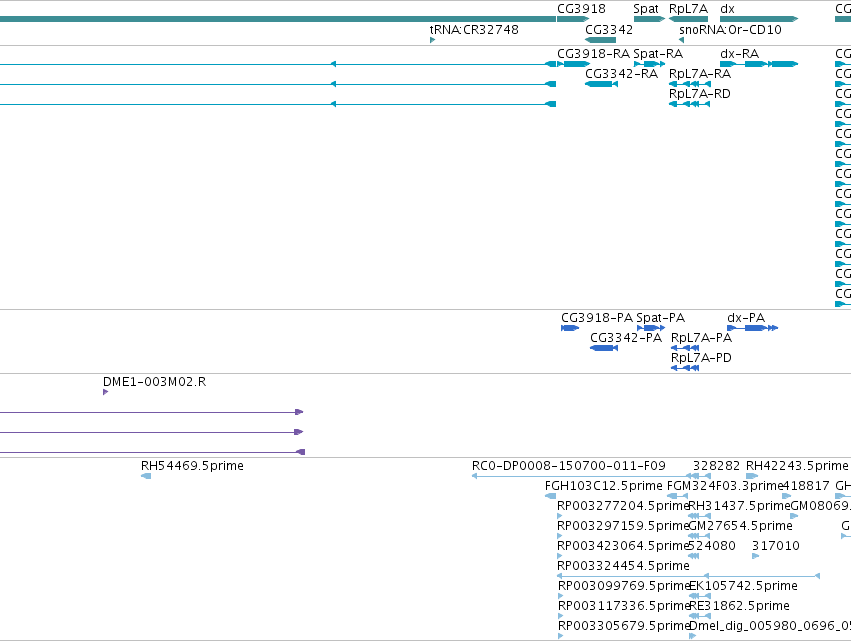The height and width of the screenshot is (641, 851).
Task: Click the DME1-003M02.R marker
Action: [105, 392]
